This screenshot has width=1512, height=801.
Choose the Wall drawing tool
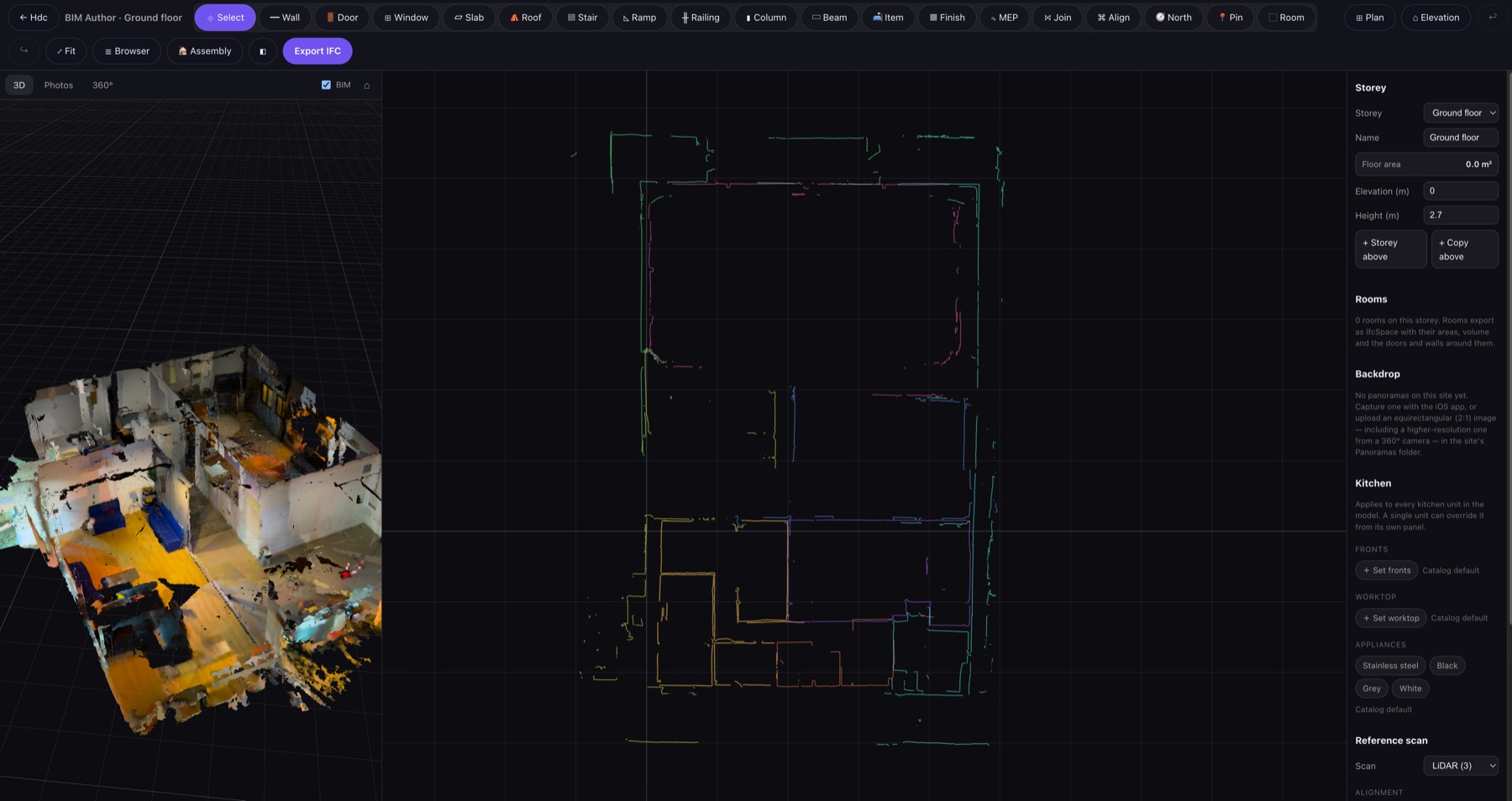coord(285,18)
